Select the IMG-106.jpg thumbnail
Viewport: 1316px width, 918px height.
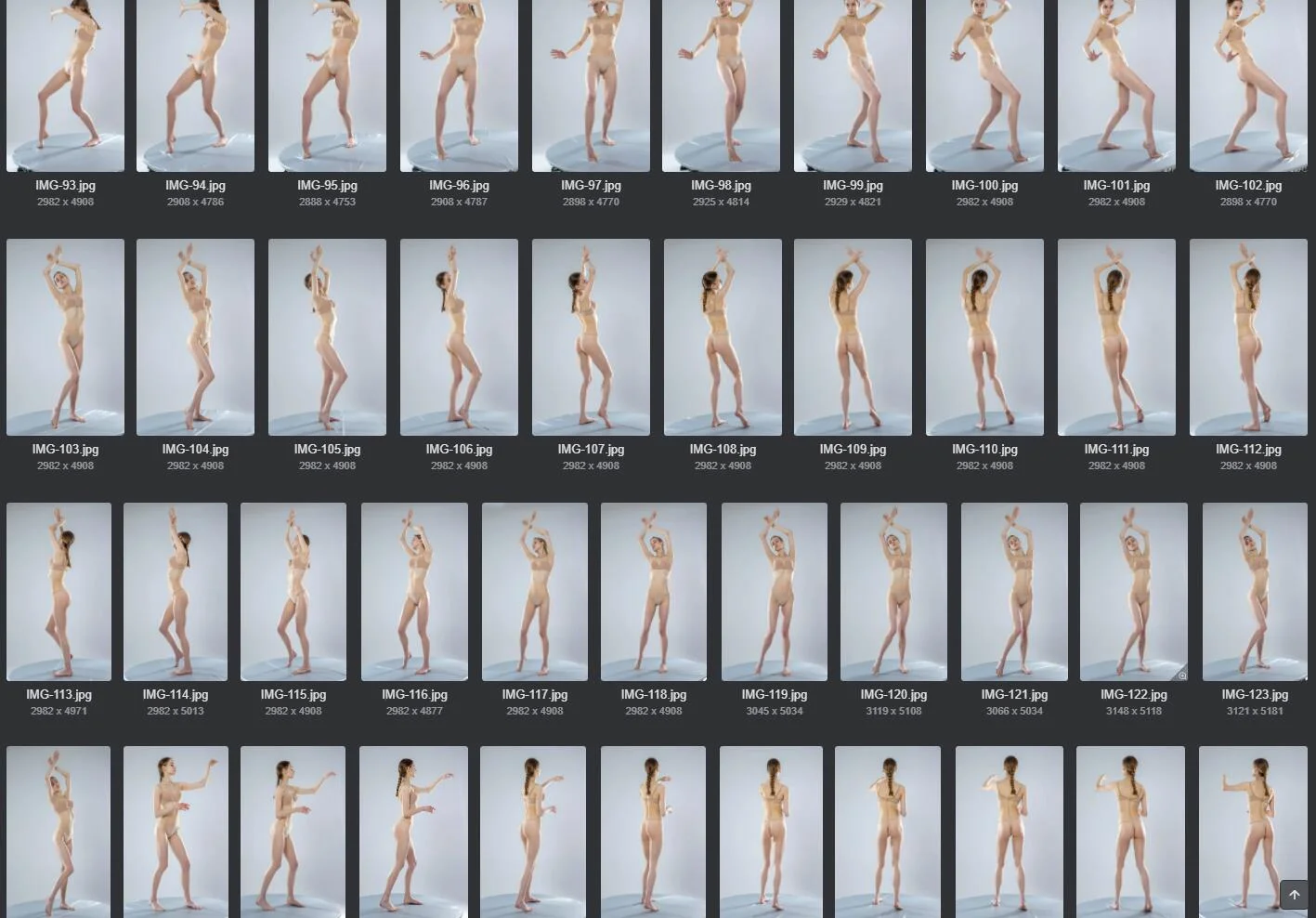click(x=459, y=337)
